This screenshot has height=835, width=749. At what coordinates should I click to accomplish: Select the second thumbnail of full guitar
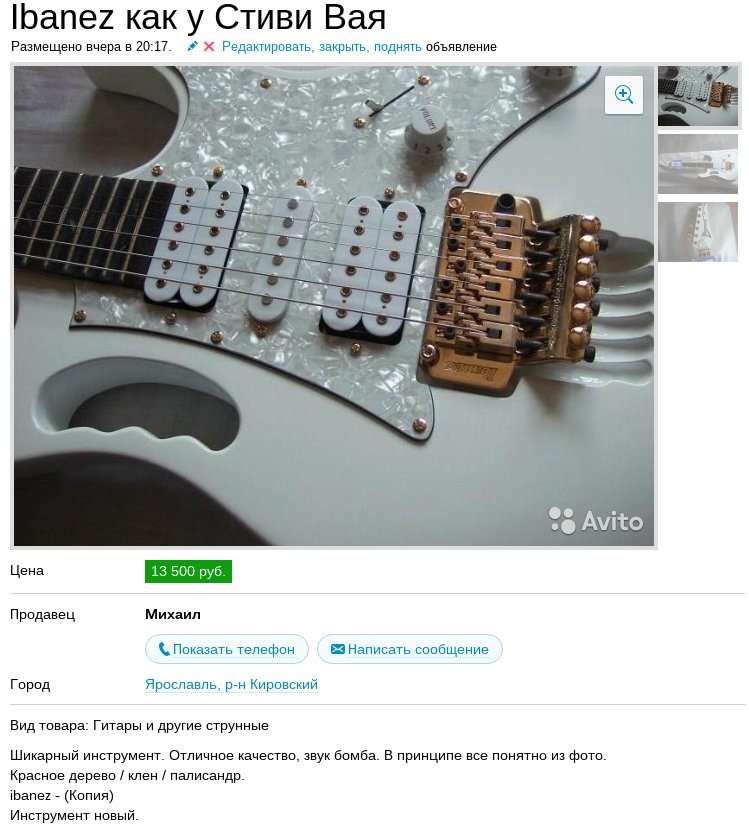point(698,164)
